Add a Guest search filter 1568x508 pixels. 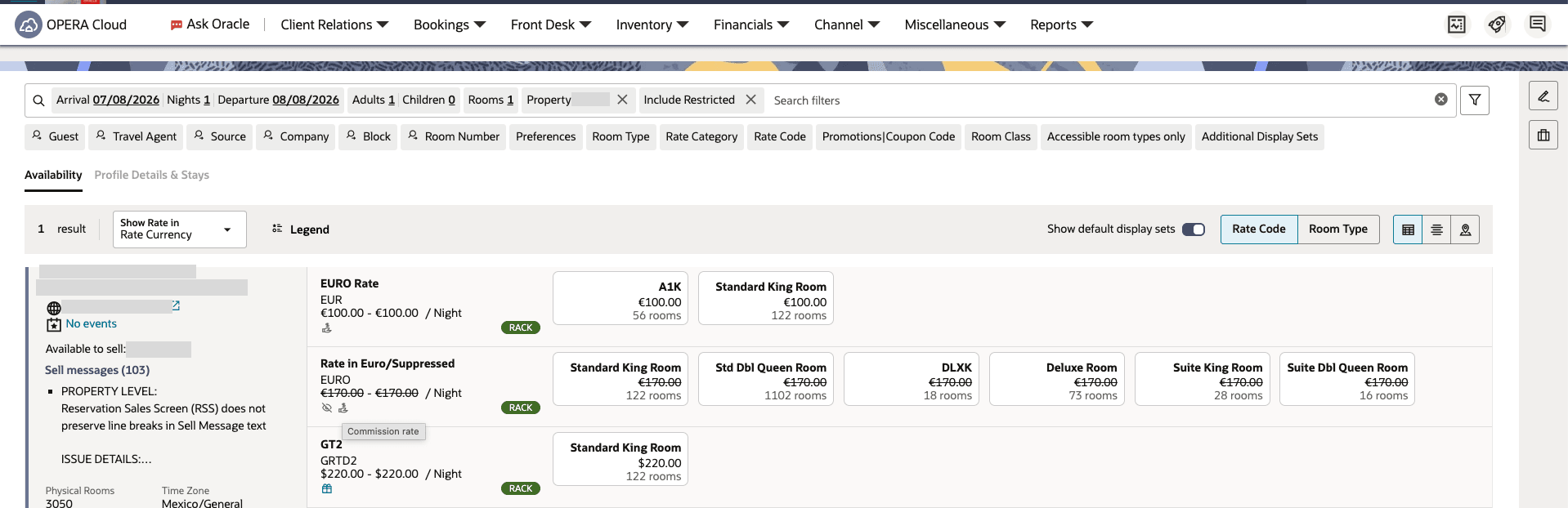55,136
